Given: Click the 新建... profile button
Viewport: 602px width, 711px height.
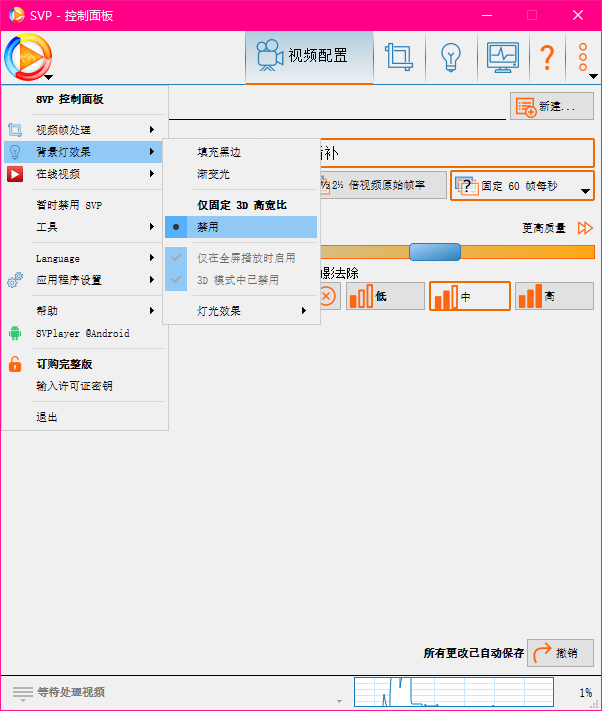Looking at the screenshot, I should (x=552, y=107).
